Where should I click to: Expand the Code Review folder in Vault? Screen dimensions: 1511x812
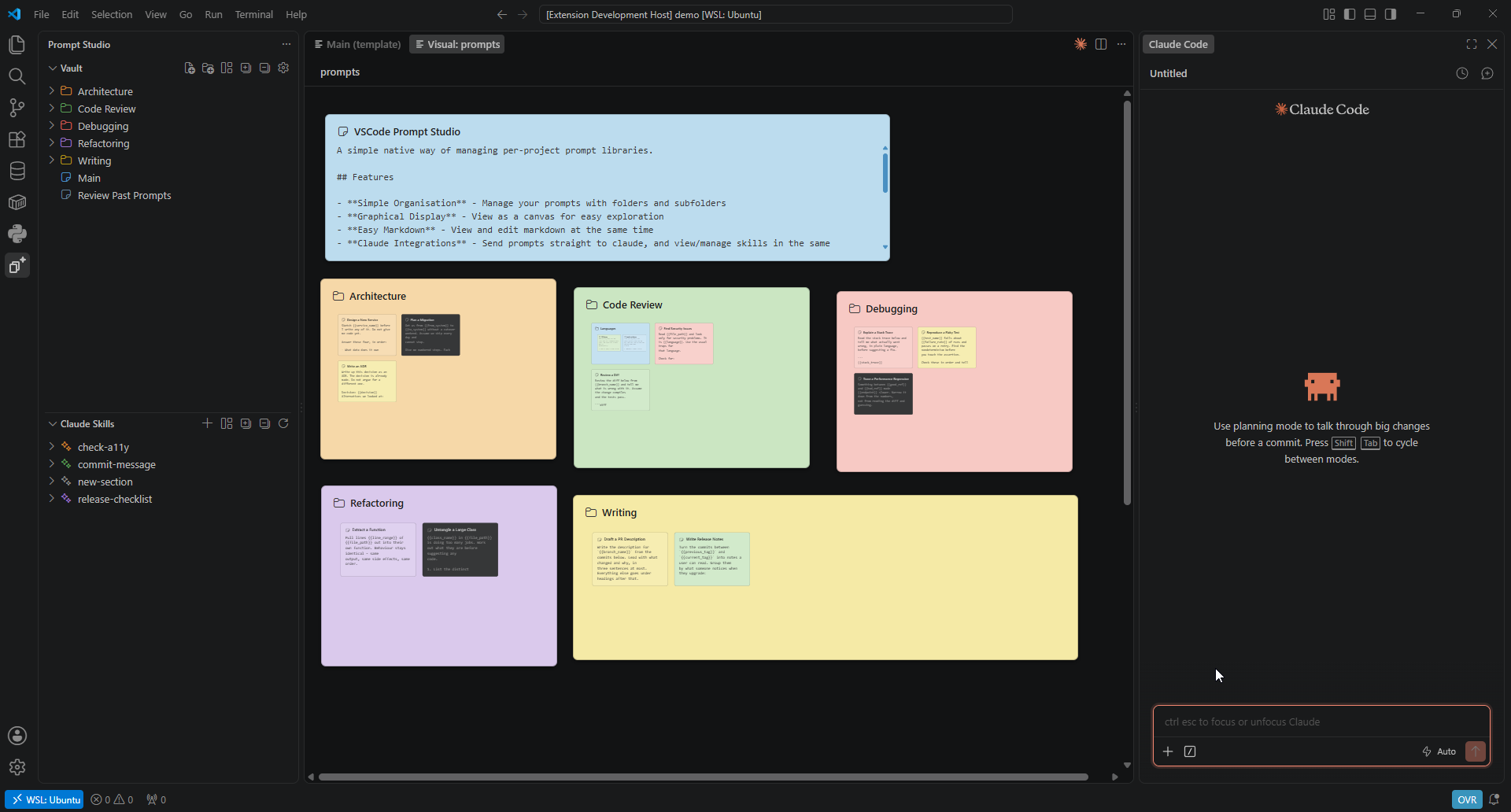[52, 109]
